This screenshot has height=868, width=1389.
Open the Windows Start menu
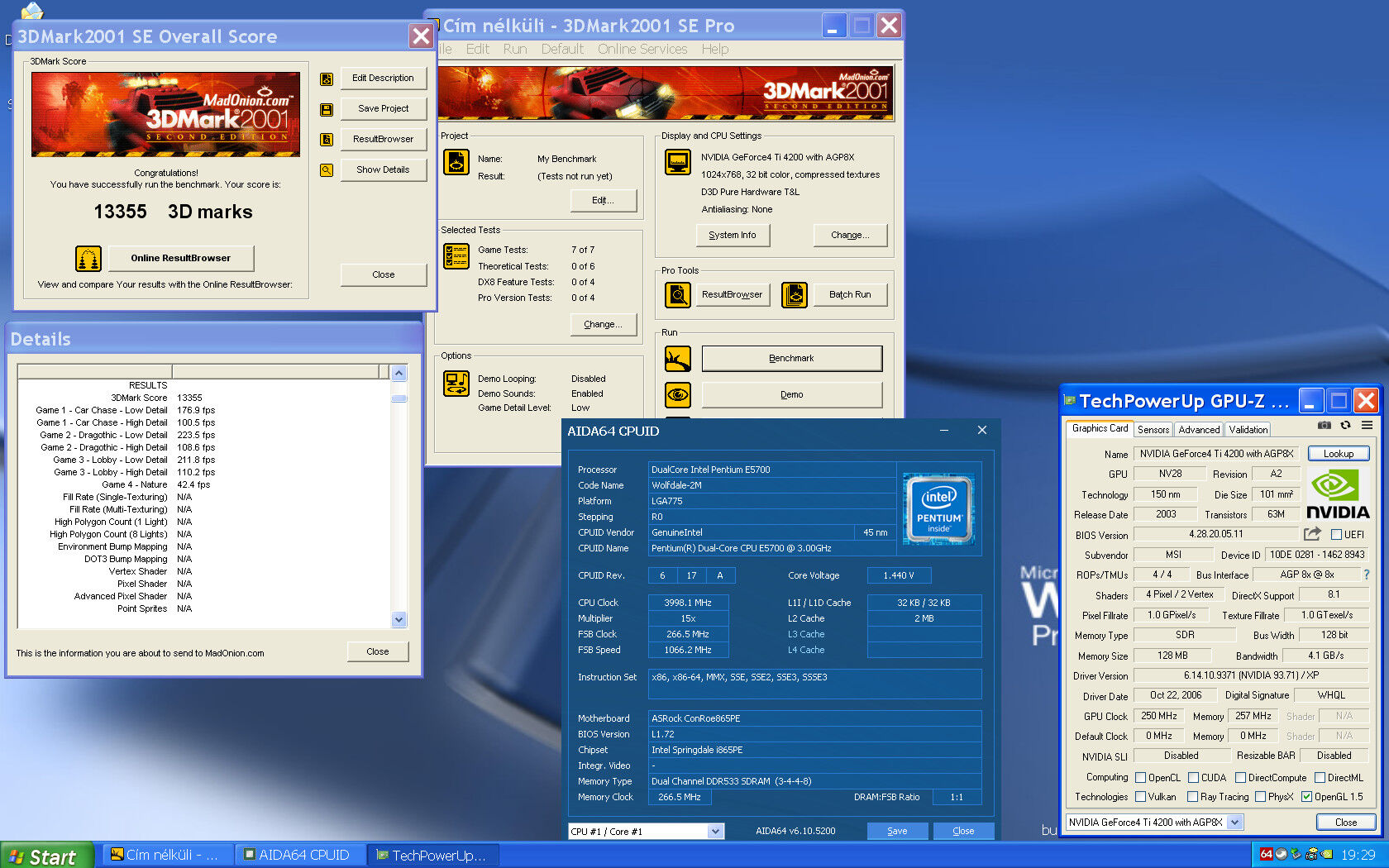[x=46, y=856]
